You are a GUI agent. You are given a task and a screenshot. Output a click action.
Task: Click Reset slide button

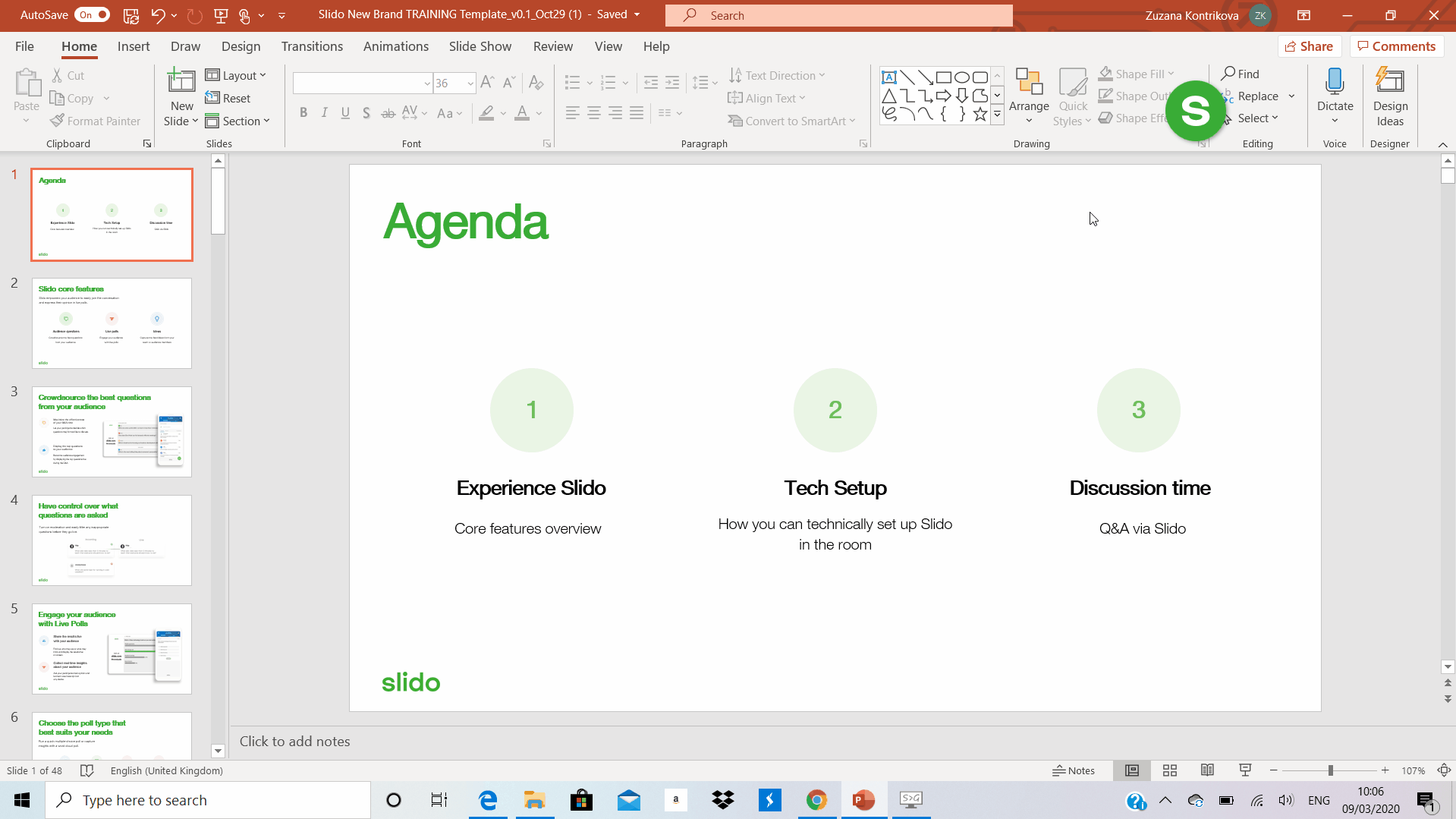pos(228,98)
